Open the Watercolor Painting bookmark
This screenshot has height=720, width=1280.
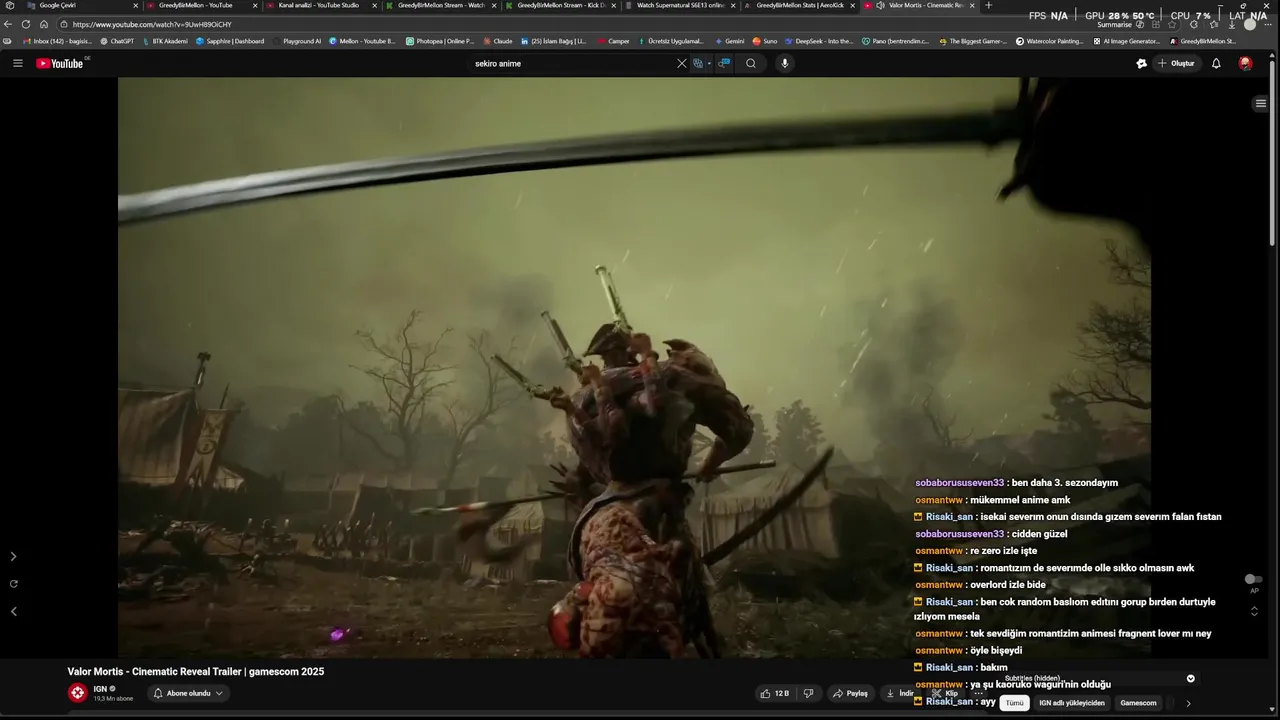(1050, 41)
